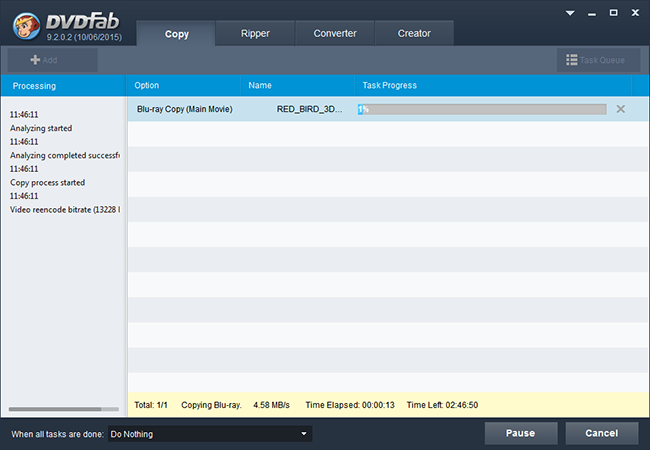Image resolution: width=650 pixels, height=450 pixels.
Task: Cancel the copy process
Action: pyautogui.click(x=601, y=433)
